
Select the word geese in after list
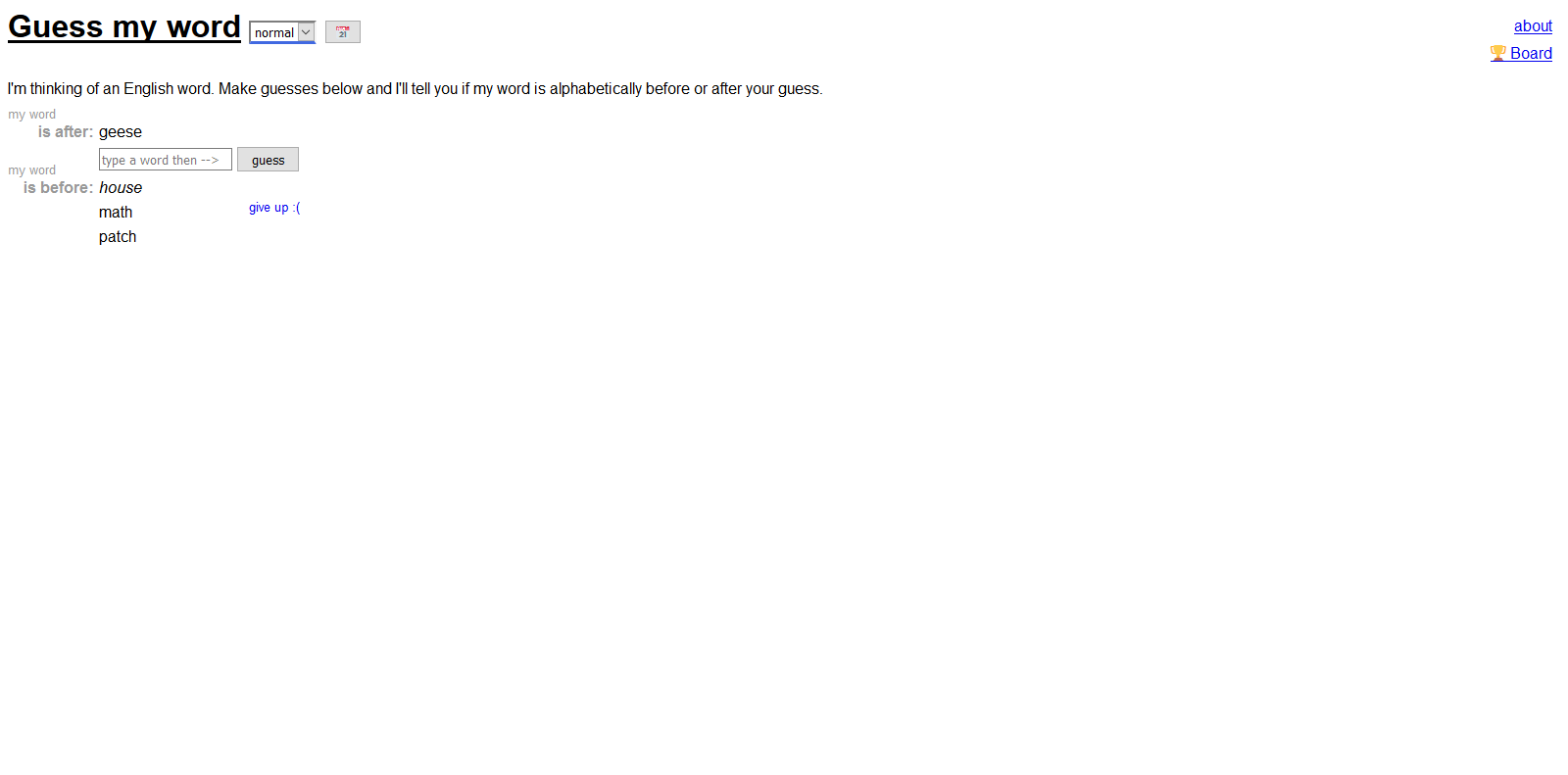click(121, 132)
